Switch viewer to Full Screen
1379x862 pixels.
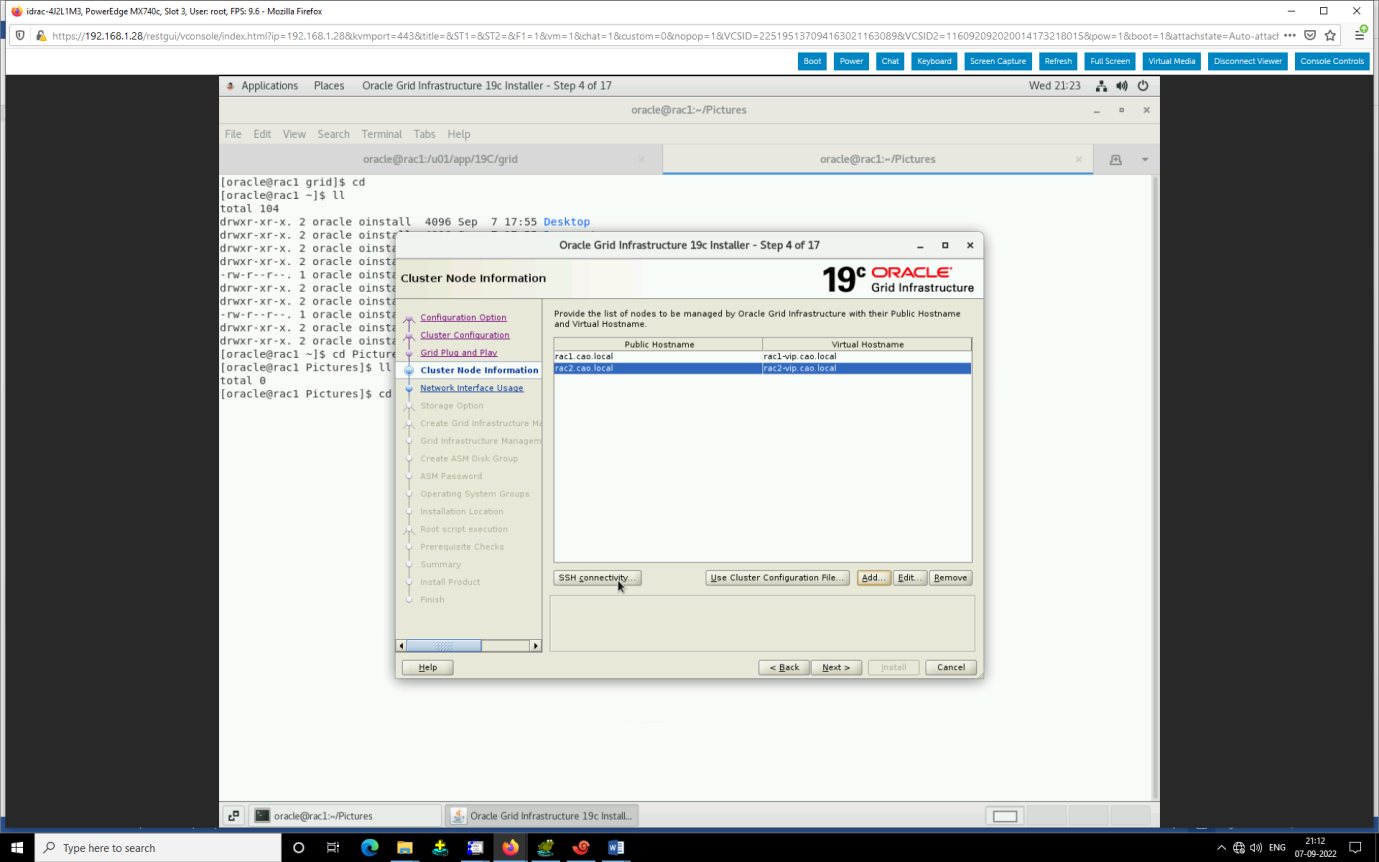tap(1110, 61)
